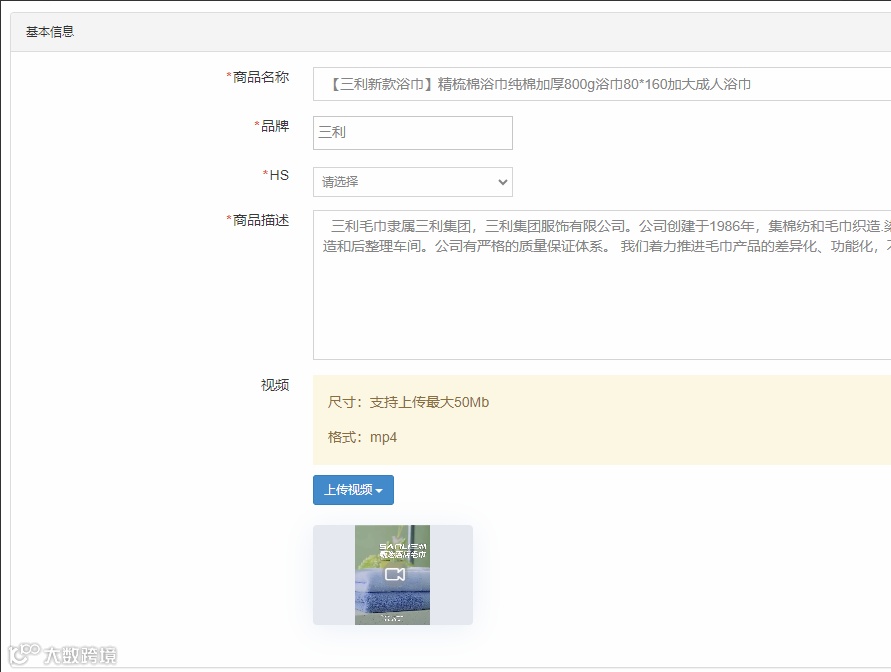This screenshot has width=891, height=672.
Task: Open the HS 请选择 dropdown
Action: [413, 182]
